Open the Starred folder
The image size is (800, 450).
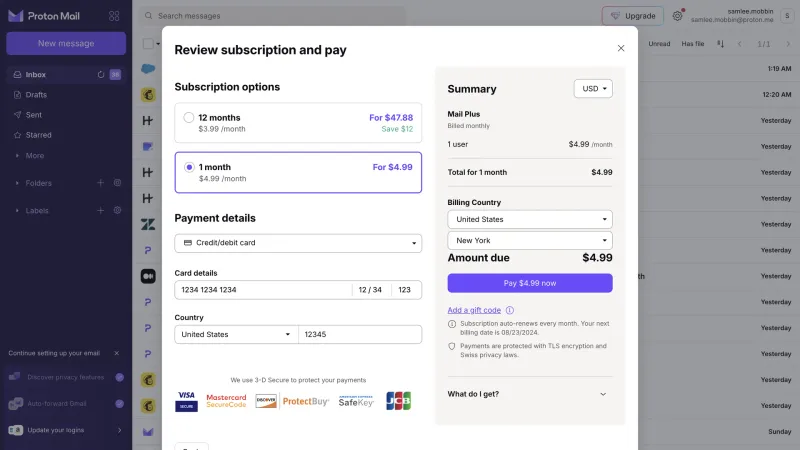click(38, 135)
